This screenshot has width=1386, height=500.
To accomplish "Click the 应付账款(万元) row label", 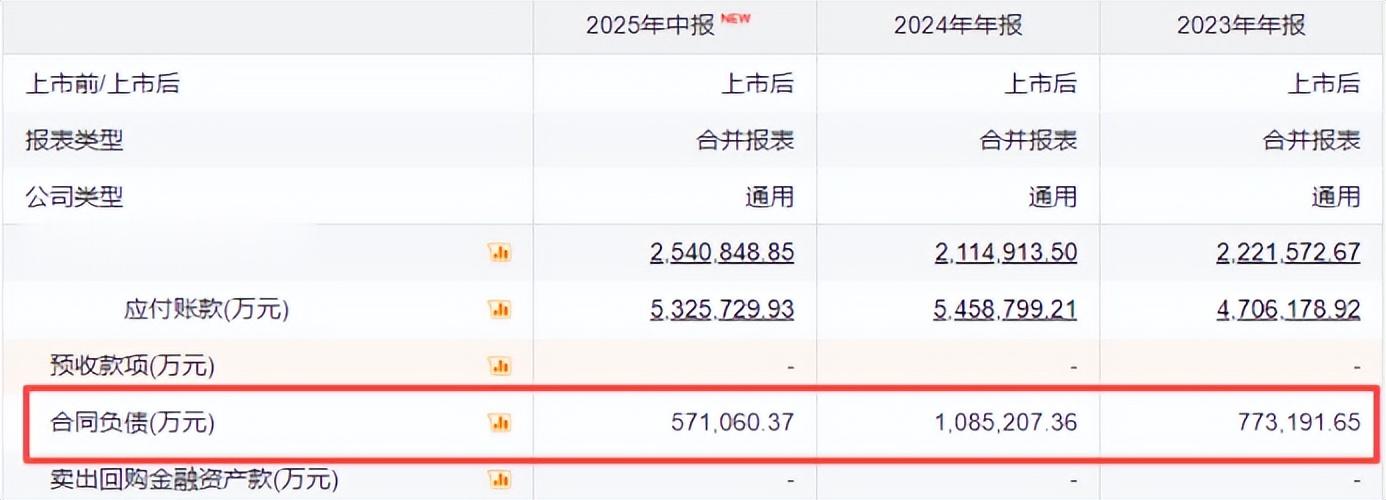I will [x=206, y=309].
